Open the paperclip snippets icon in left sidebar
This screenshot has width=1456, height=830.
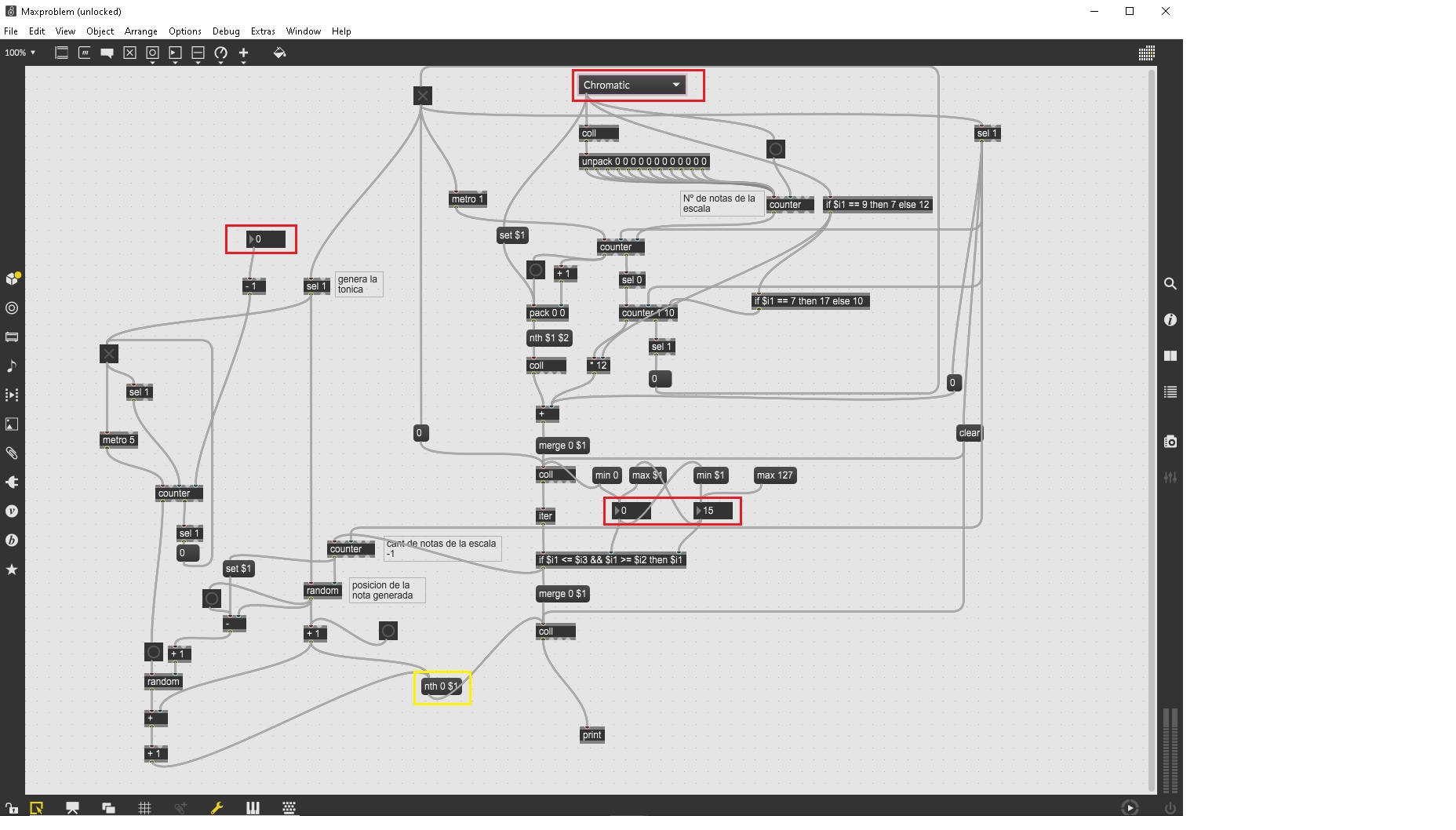click(x=12, y=453)
